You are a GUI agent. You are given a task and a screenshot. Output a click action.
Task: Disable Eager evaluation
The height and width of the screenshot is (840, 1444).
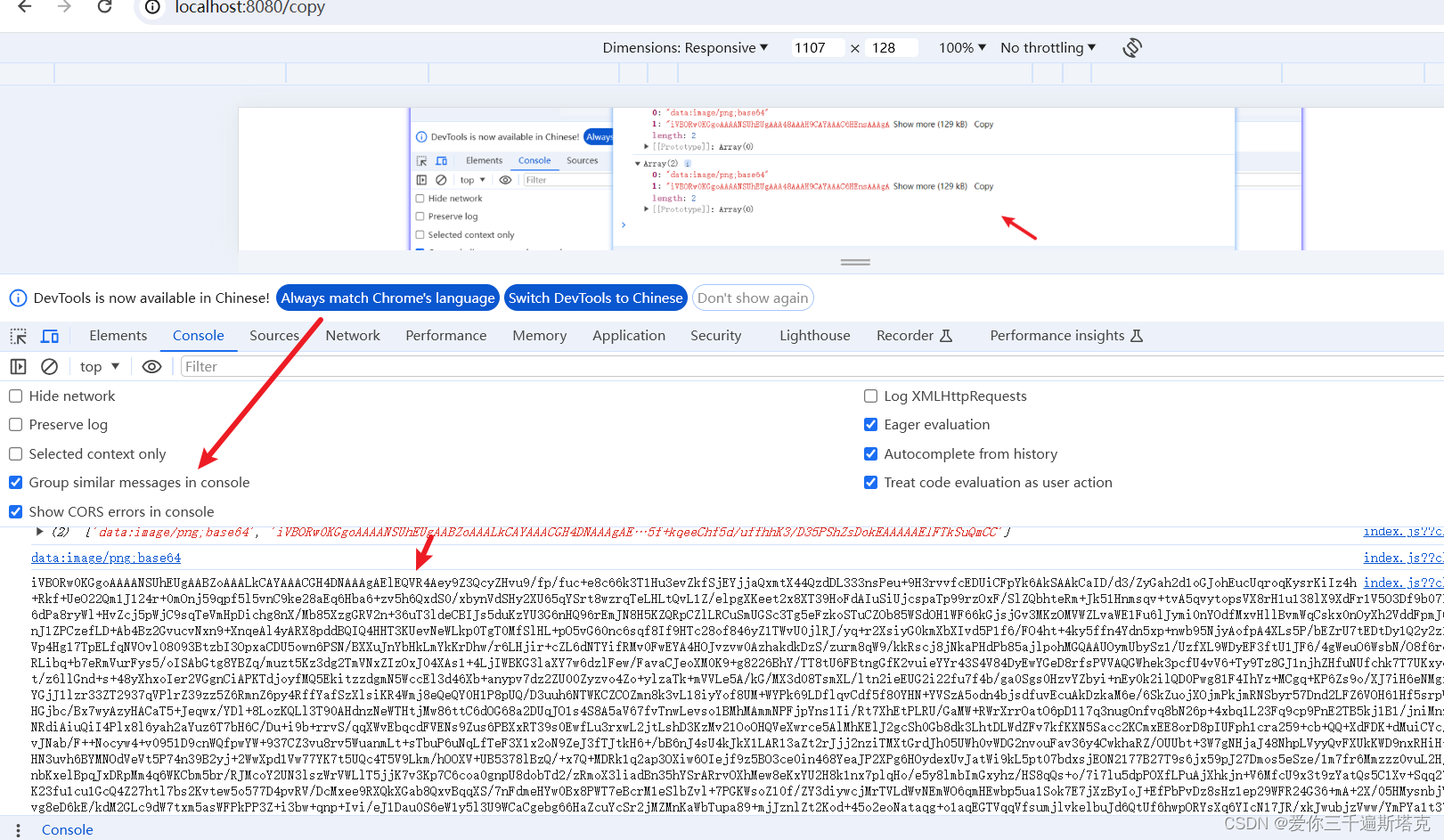870,425
